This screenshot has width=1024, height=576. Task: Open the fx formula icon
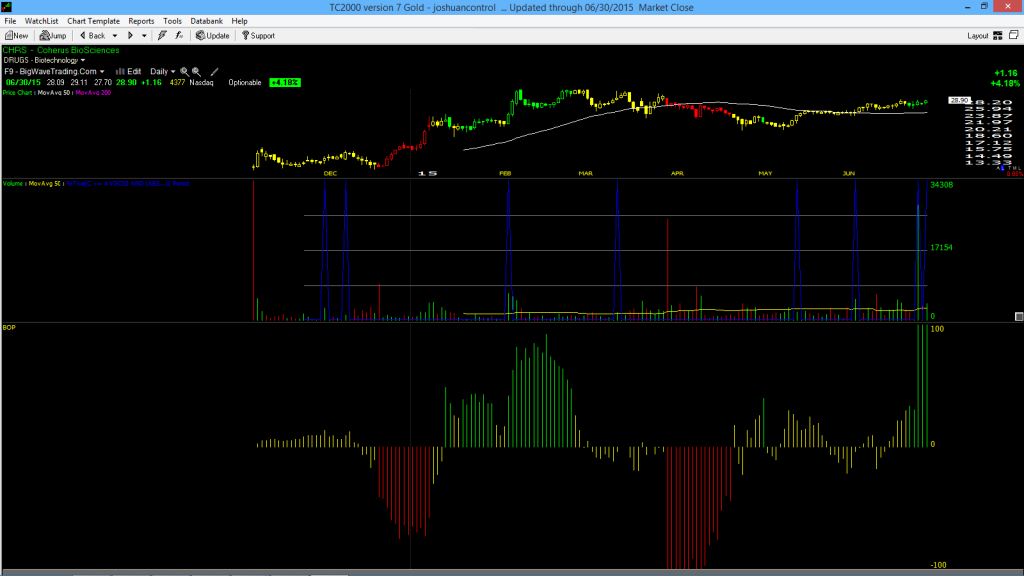click(179, 36)
